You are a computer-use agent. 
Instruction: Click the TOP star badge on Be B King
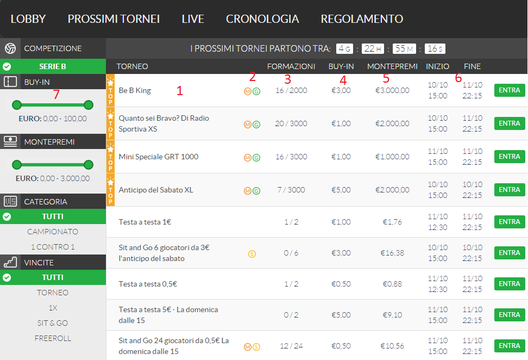pyautogui.click(x=110, y=90)
